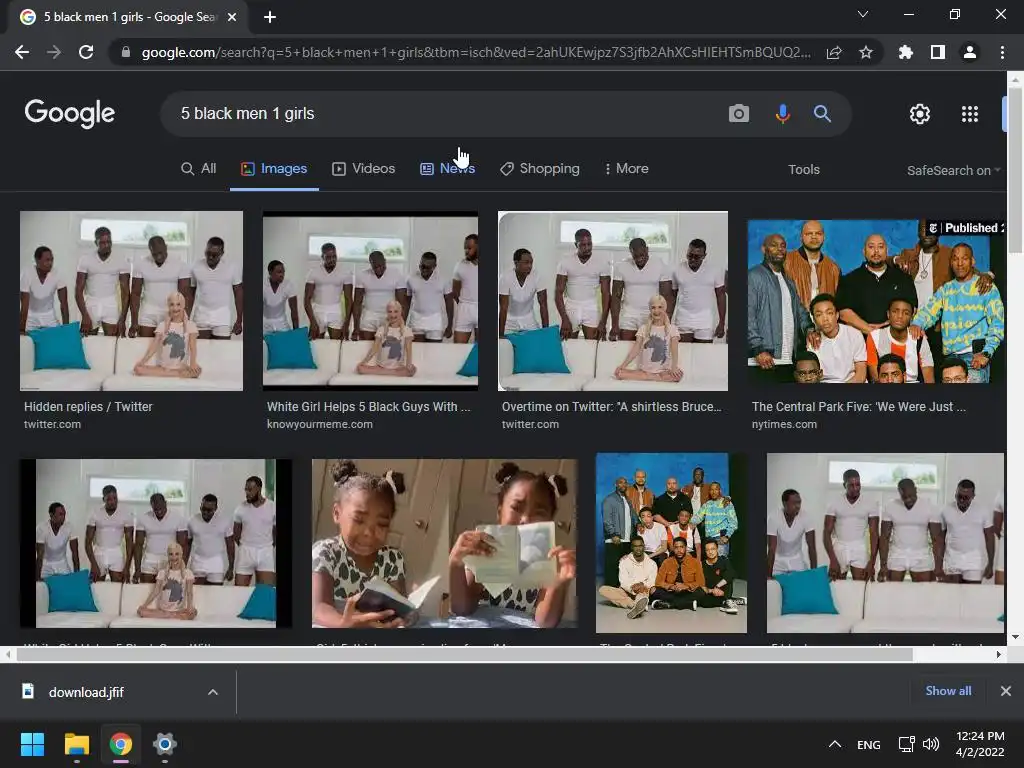Open the 'Hidden replies / Twitter' image

coord(131,301)
